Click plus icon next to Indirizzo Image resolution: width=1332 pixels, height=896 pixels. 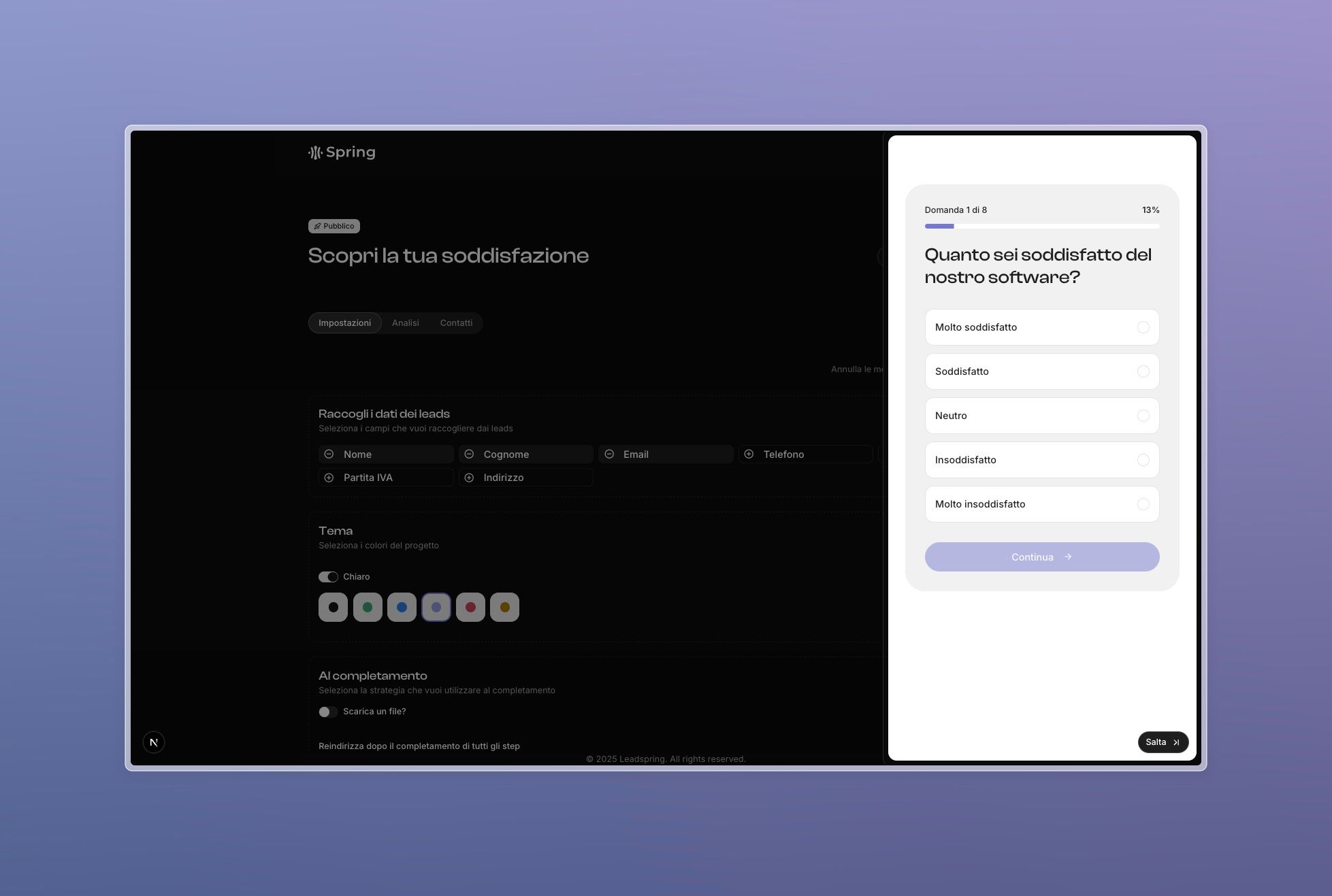[x=469, y=478]
